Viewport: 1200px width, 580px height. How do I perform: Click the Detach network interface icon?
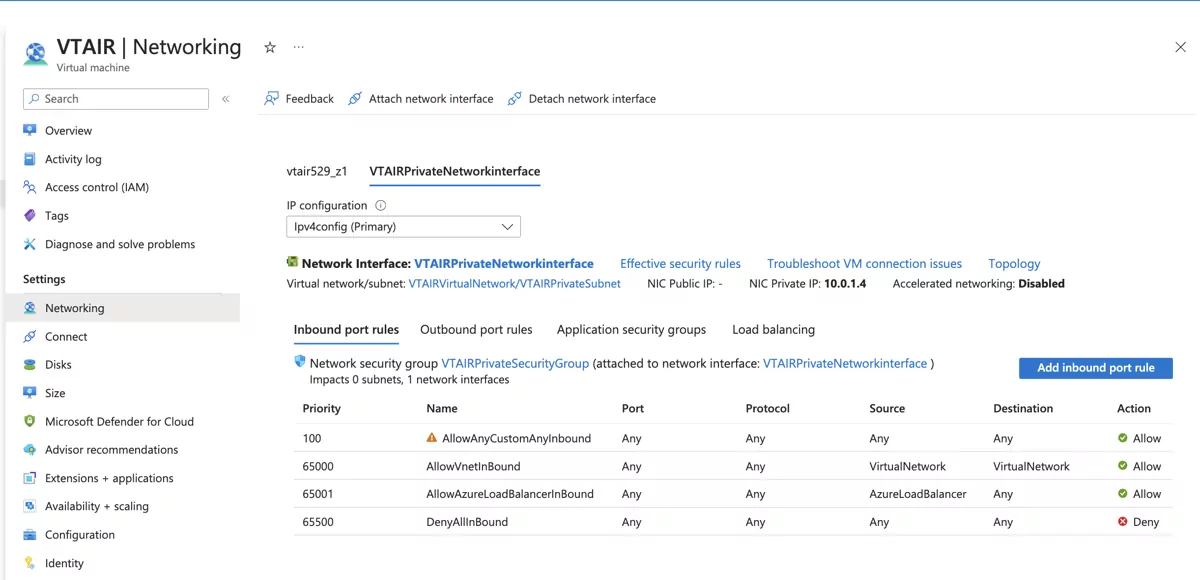(x=514, y=98)
